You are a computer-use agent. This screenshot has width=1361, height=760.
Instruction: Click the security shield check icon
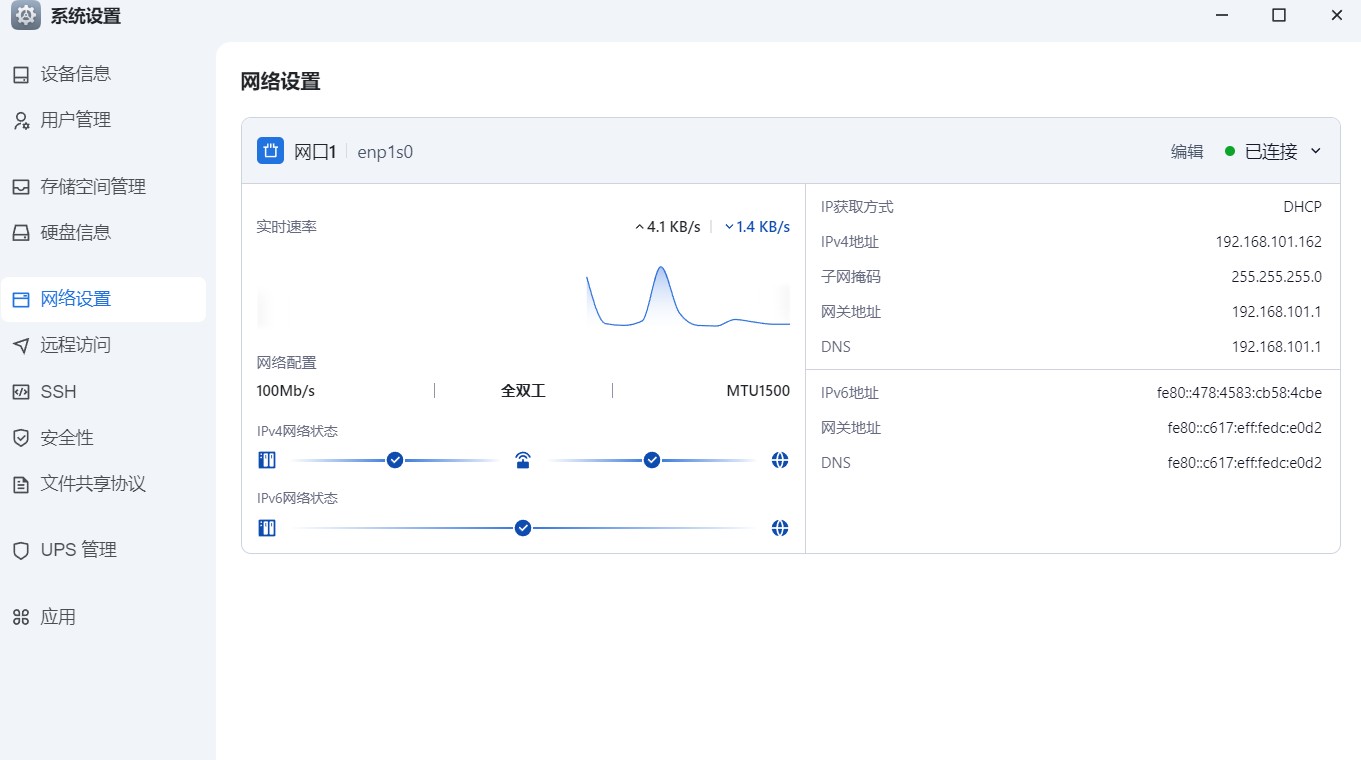(x=21, y=438)
